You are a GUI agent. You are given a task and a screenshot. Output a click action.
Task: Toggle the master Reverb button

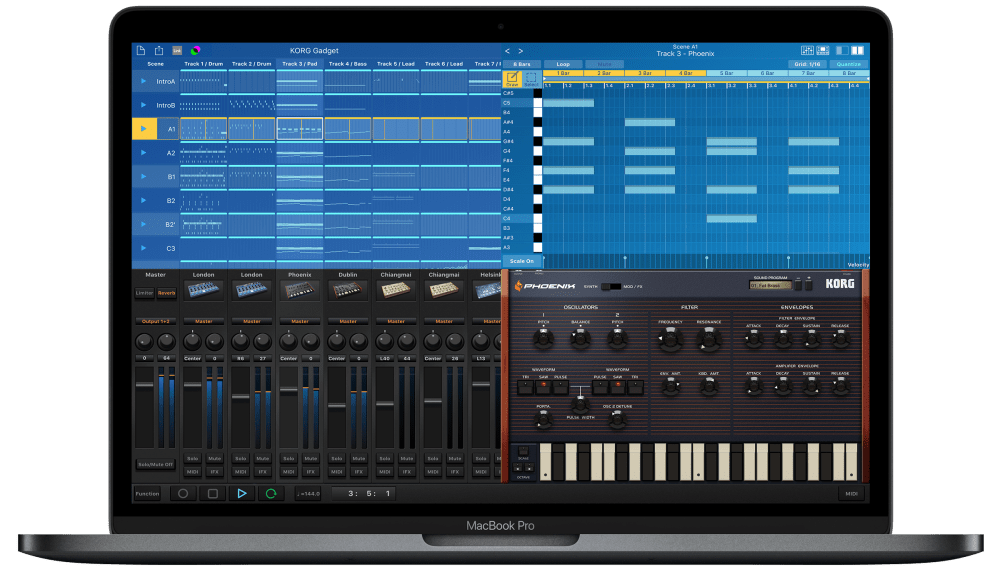click(166, 293)
